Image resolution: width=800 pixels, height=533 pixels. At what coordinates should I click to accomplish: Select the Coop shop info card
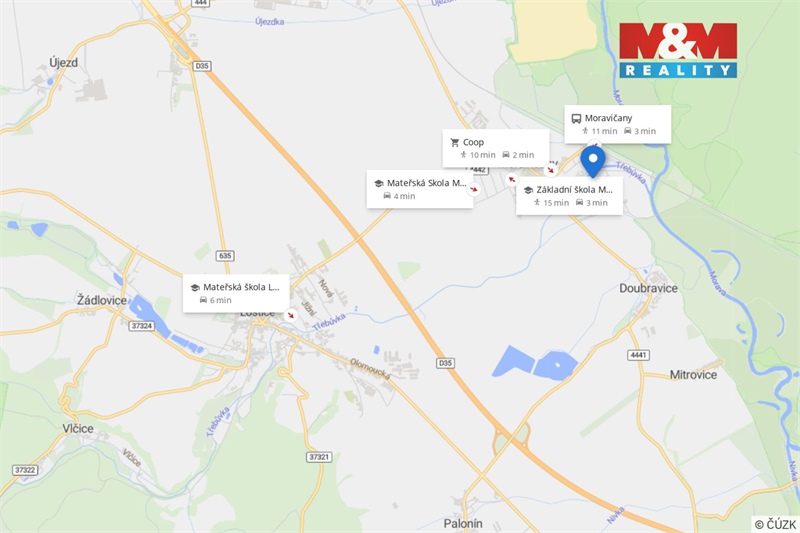pyautogui.click(x=495, y=148)
